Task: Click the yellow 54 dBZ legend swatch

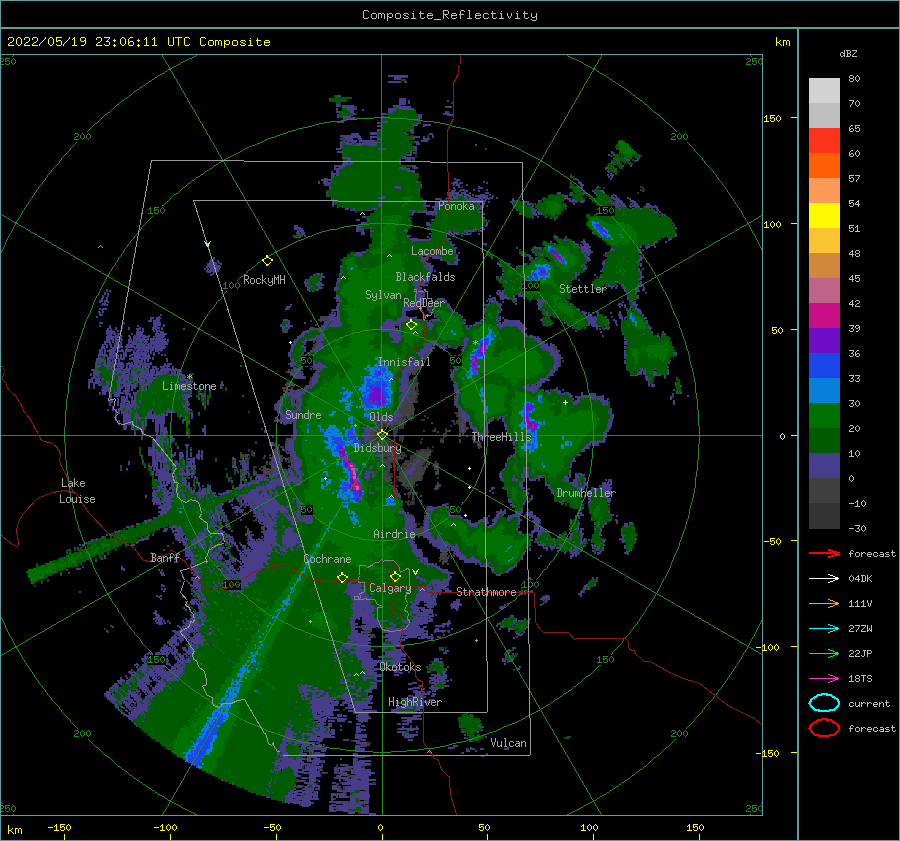Action: (824, 215)
